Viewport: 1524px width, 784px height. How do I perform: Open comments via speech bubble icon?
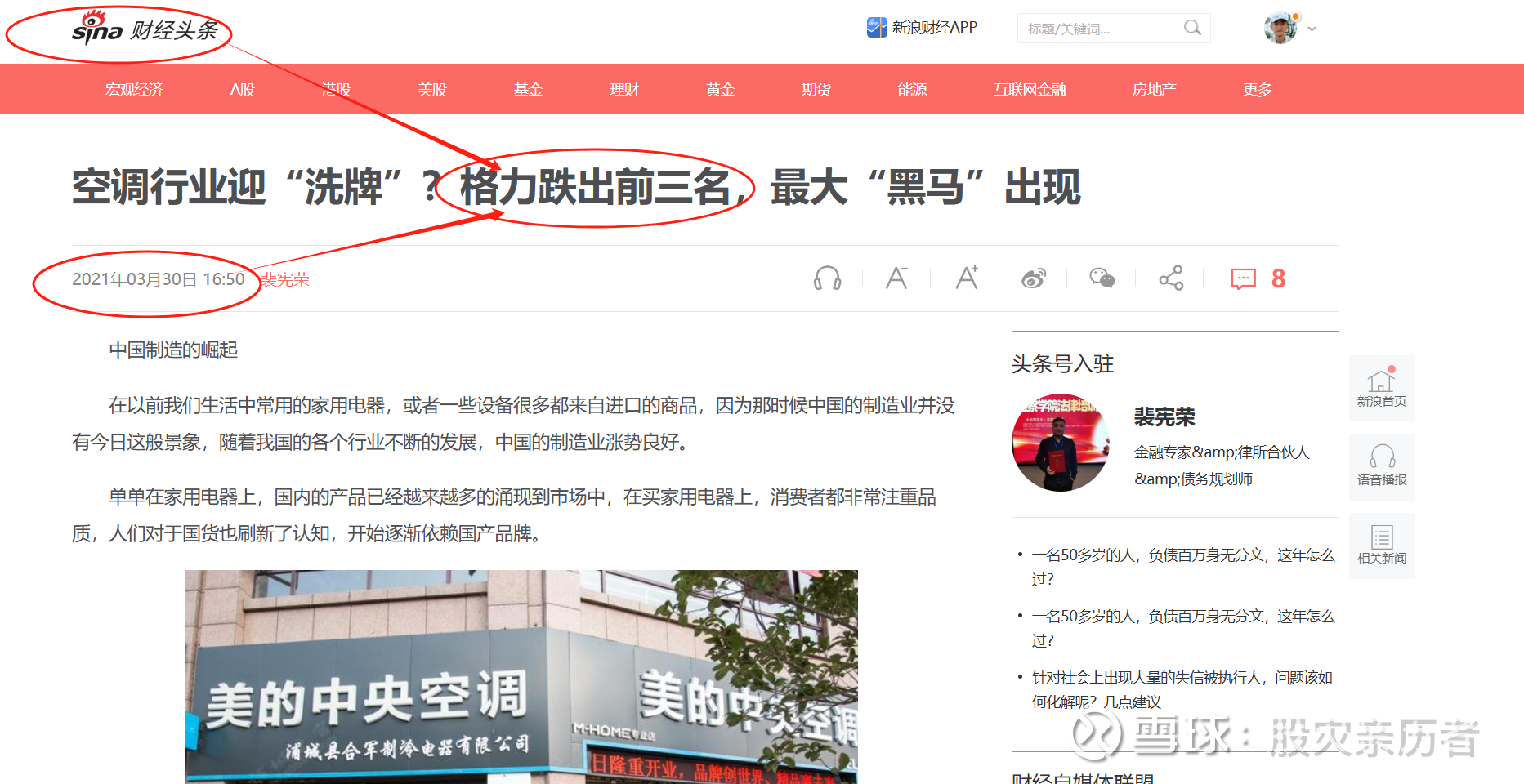click(1243, 279)
